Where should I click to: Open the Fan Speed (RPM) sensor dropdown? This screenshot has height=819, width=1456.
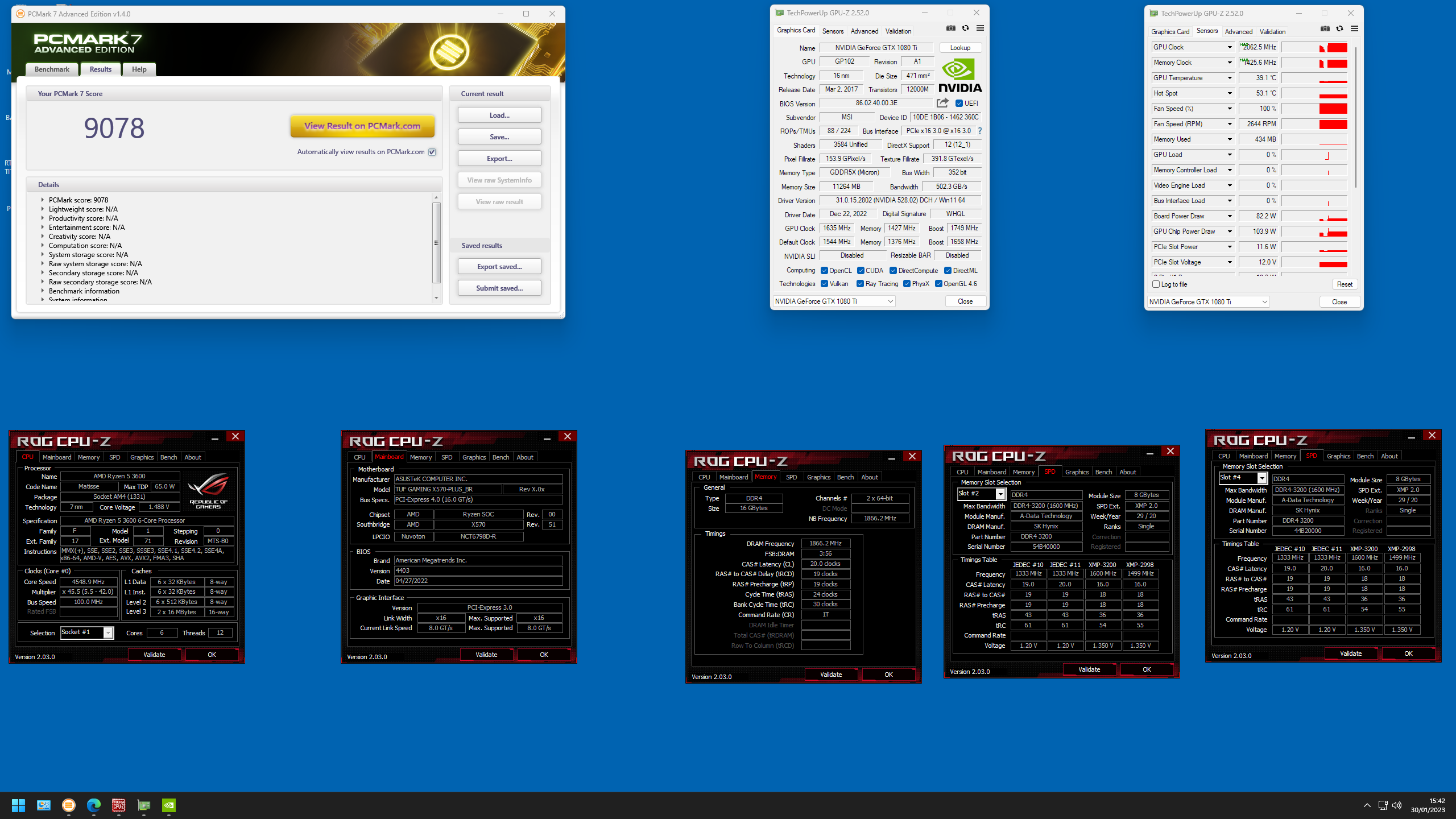pyautogui.click(x=1229, y=124)
